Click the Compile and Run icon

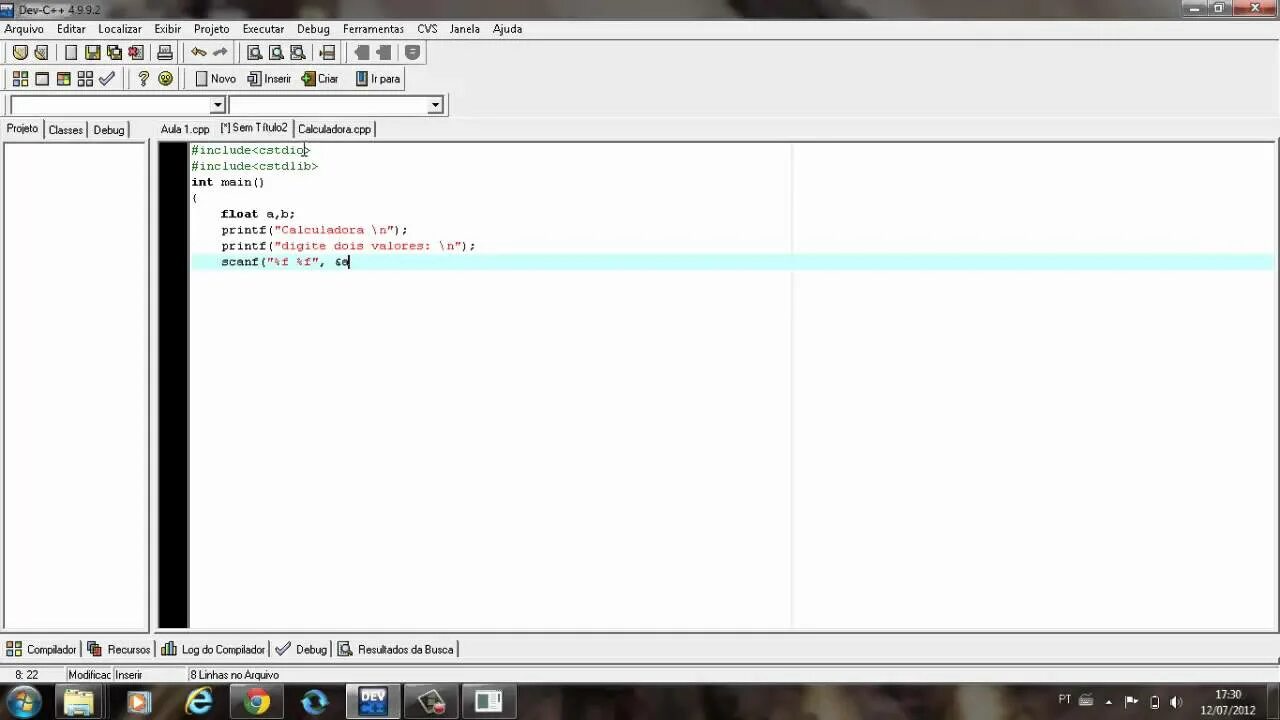point(63,79)
